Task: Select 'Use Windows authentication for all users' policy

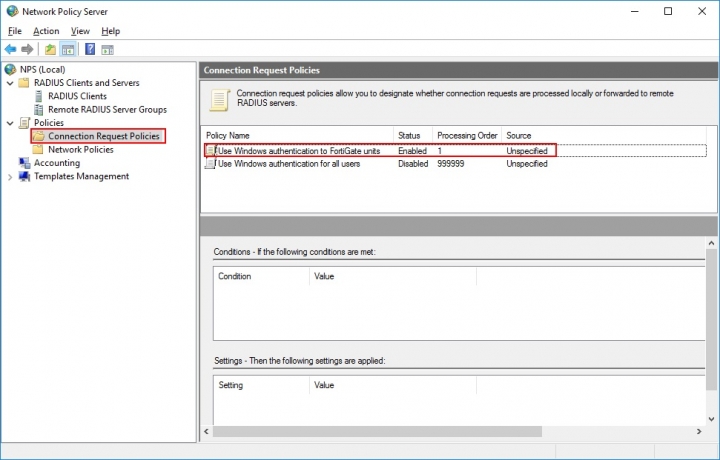Action: pyautogui.click(x=289, y=163)
